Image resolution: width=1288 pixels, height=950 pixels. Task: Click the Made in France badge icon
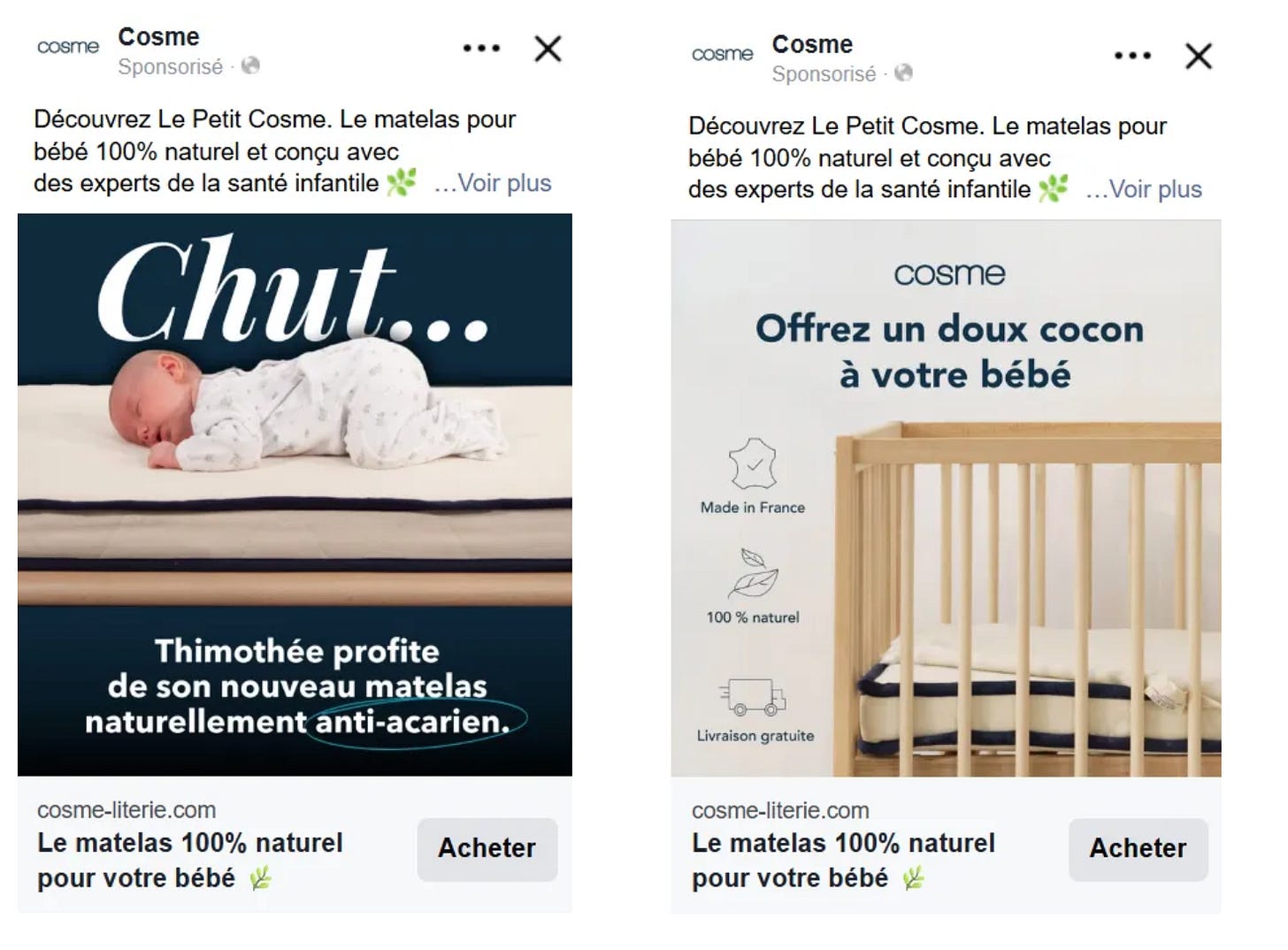tap(752, 464)
